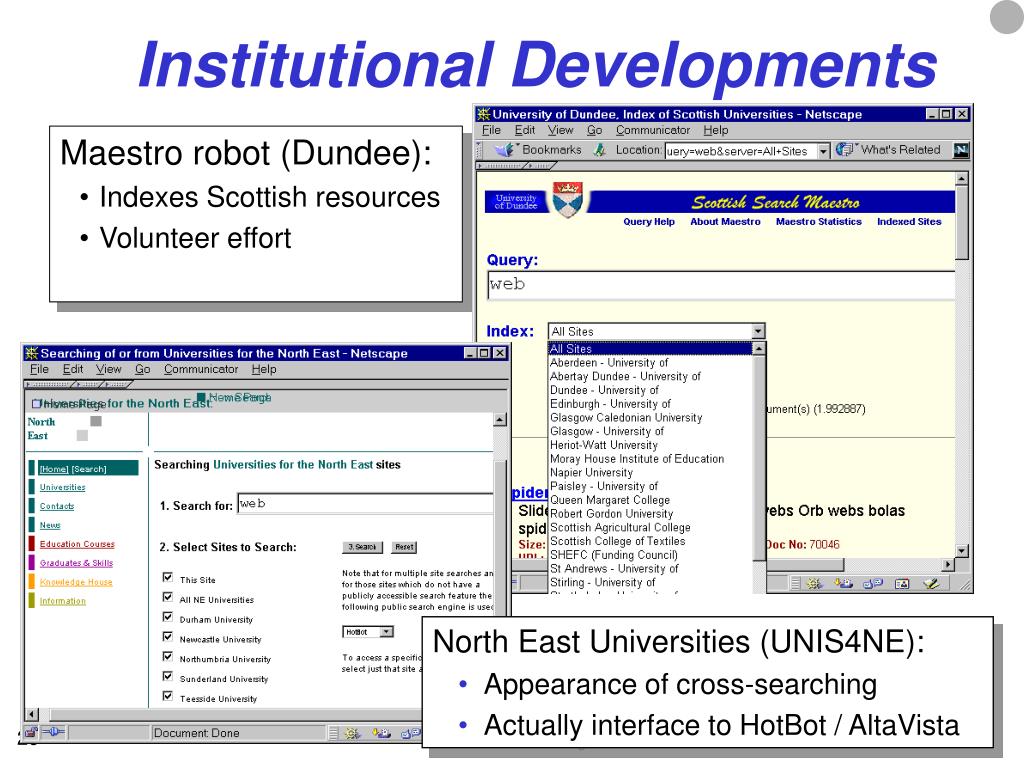Toggle the All NE Universities checkbox
1024x768 pixels.
point(168,597)
